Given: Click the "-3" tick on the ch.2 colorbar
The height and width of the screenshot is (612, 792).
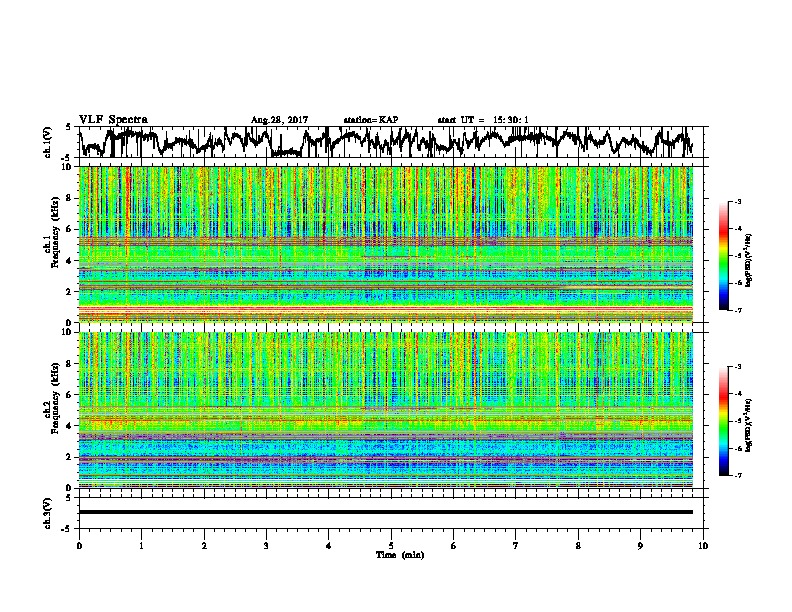Looking at the screenshot, I should [738, 367].
